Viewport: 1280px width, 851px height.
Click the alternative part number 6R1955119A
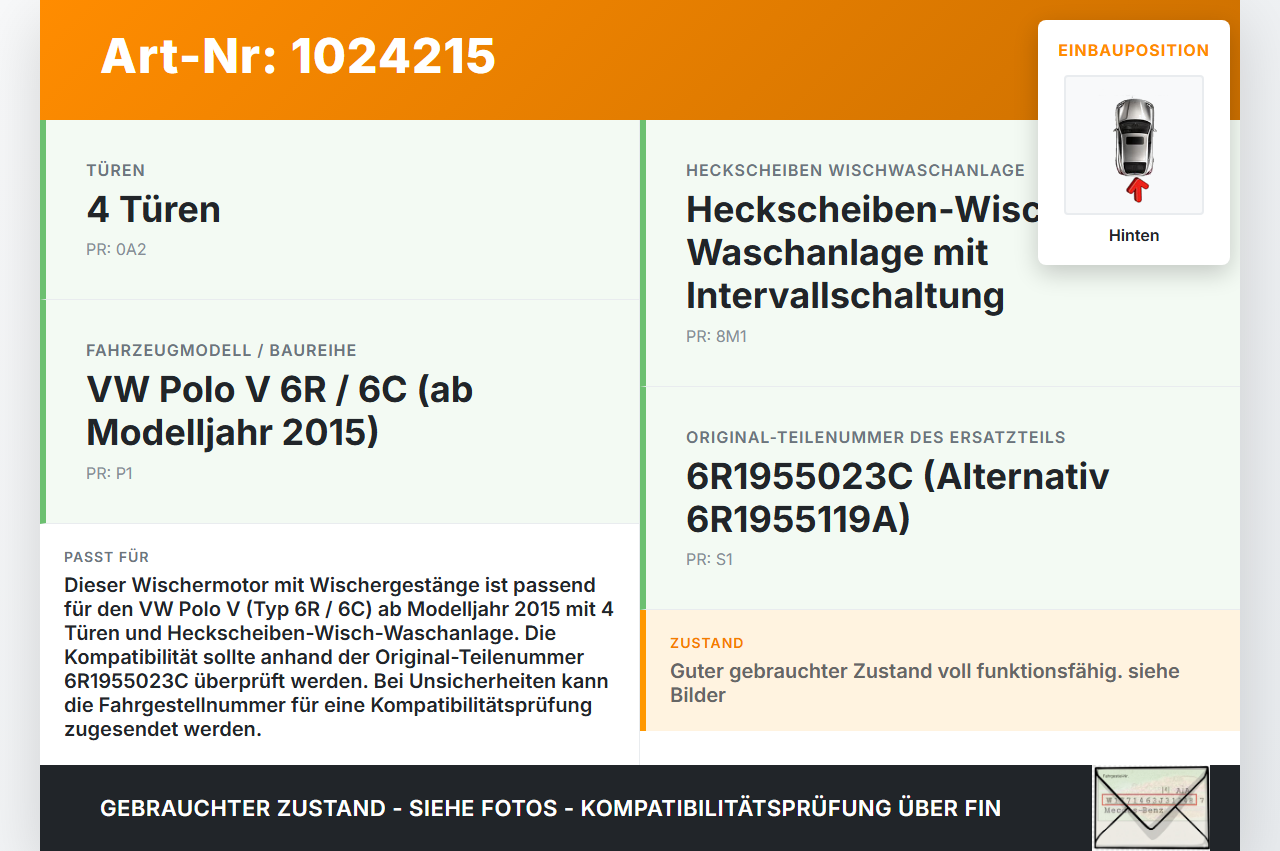[790, 520]
